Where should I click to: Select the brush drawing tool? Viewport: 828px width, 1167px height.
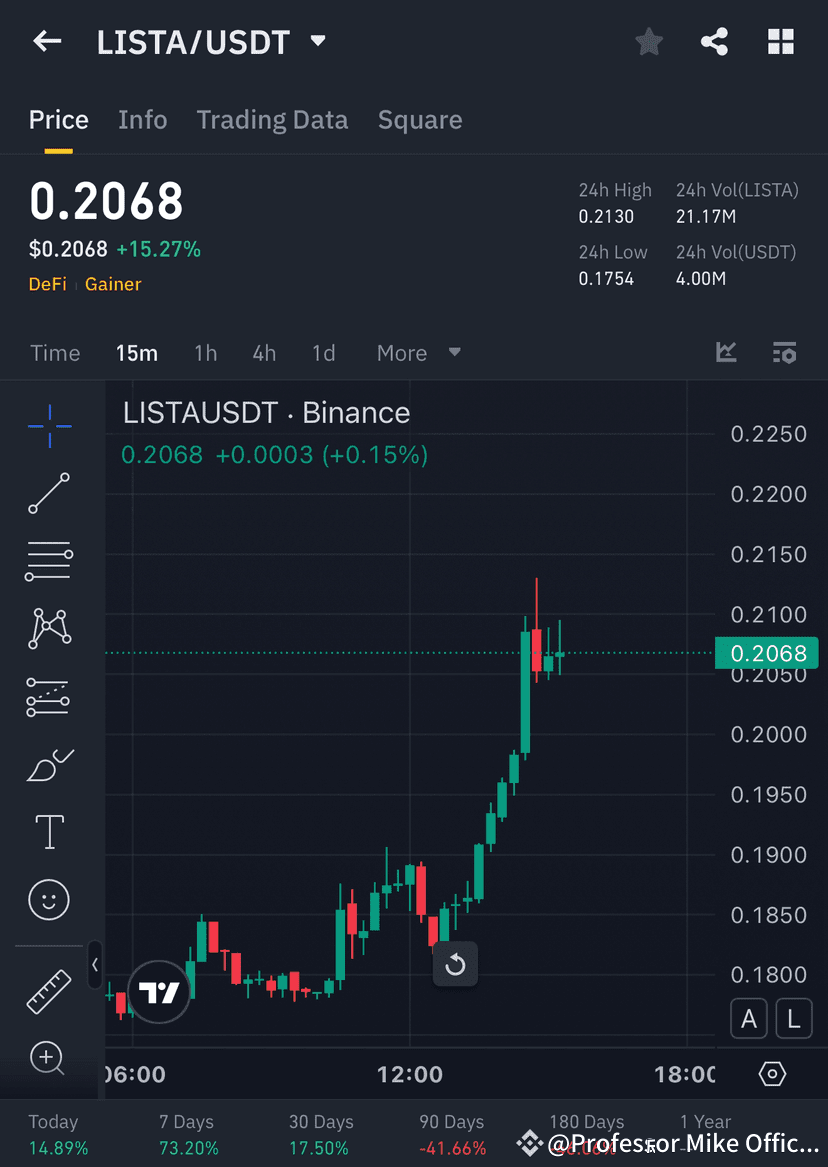point(48,765)
